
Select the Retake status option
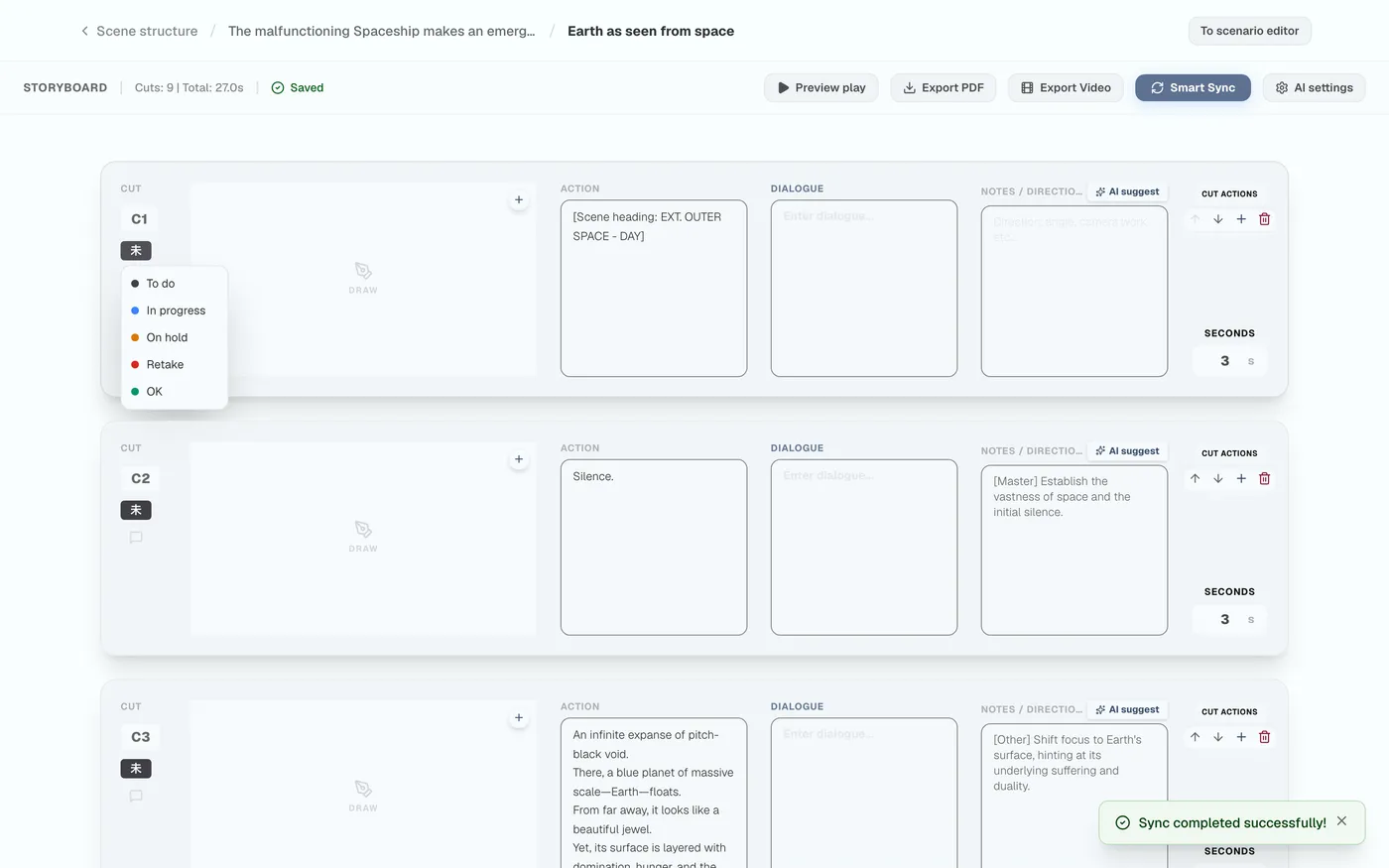pyautogui.click(x=175, y=364)
